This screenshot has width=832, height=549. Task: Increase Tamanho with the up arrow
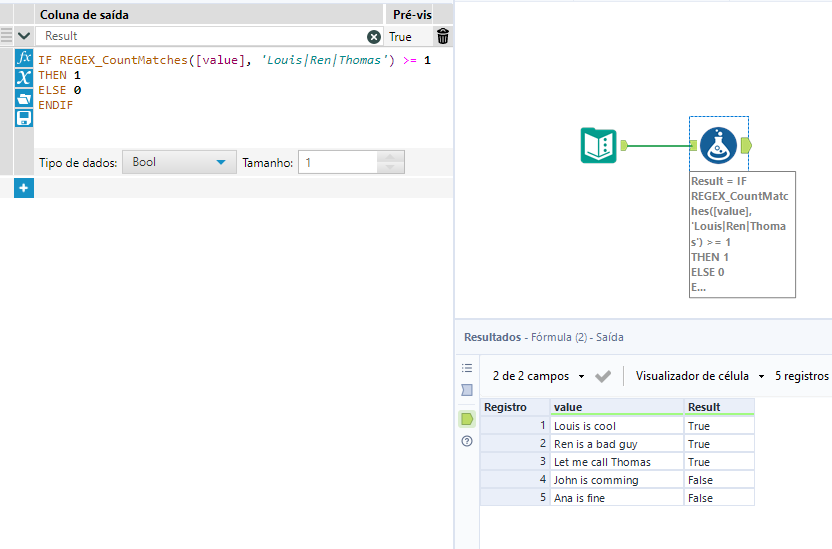[390, 156]
